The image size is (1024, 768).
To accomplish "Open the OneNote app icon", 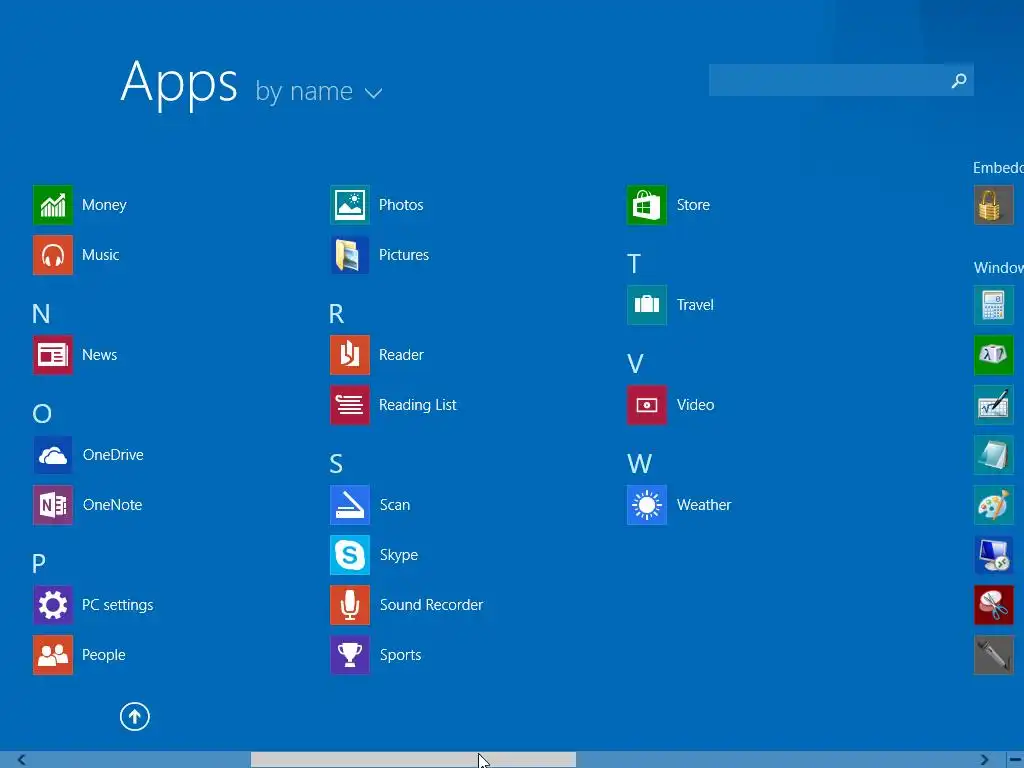I will pos(53,505).
